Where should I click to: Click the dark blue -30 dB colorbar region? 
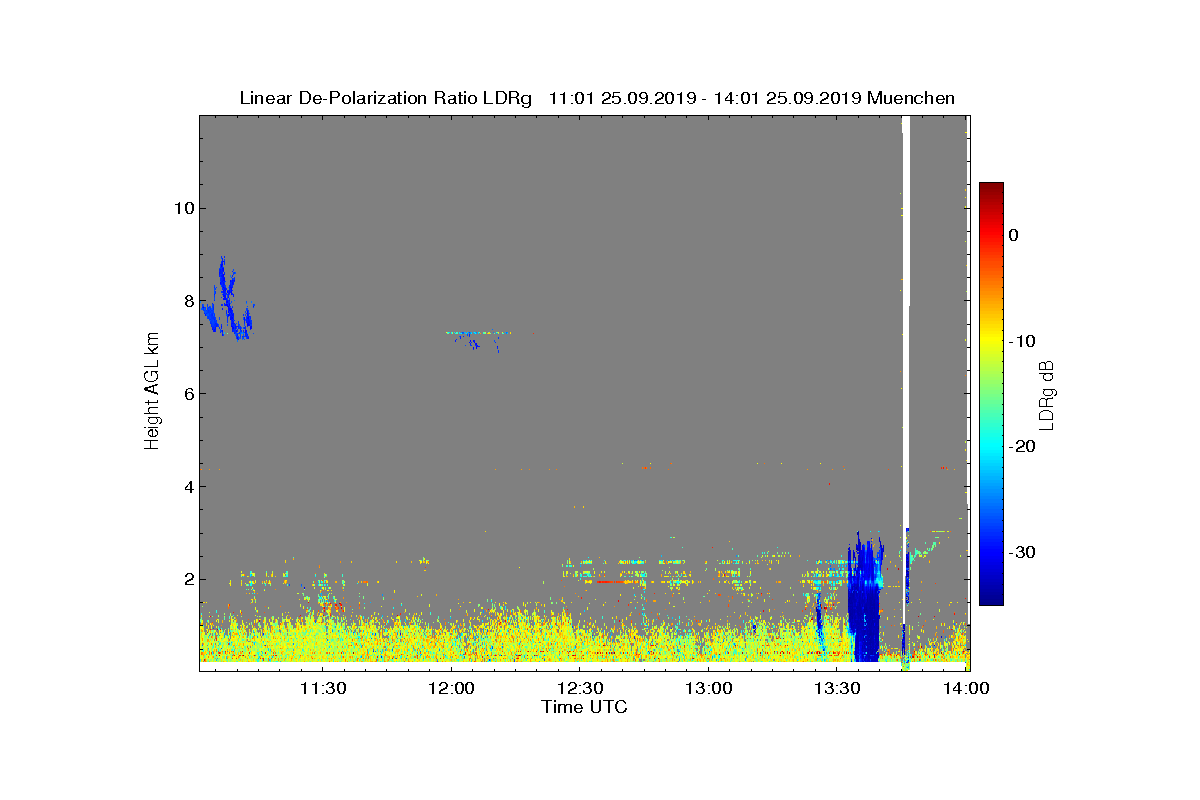pos(991,553)
